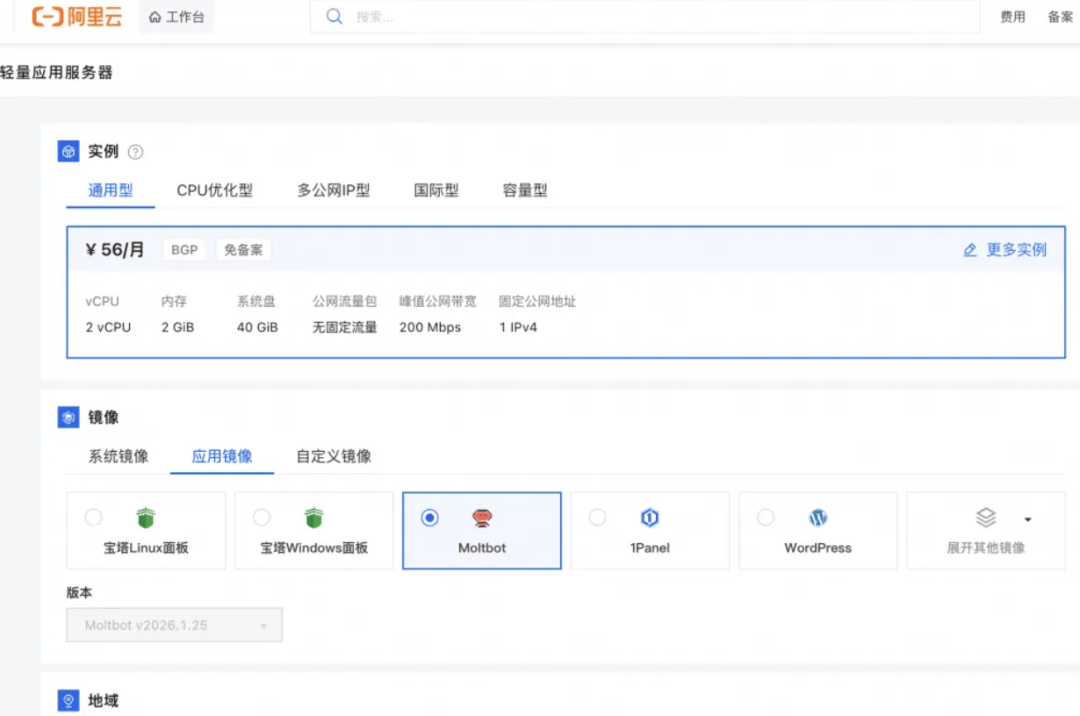Click the blue 实例 section cube icon
Screen dimensions: 1080x716
point(68,152)
